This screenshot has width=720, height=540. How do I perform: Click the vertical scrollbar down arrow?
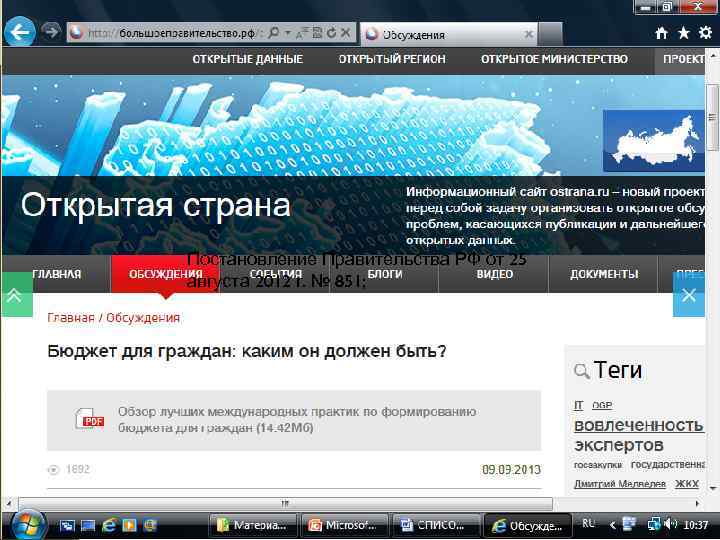pyautogui.click(x=713, y=488)
